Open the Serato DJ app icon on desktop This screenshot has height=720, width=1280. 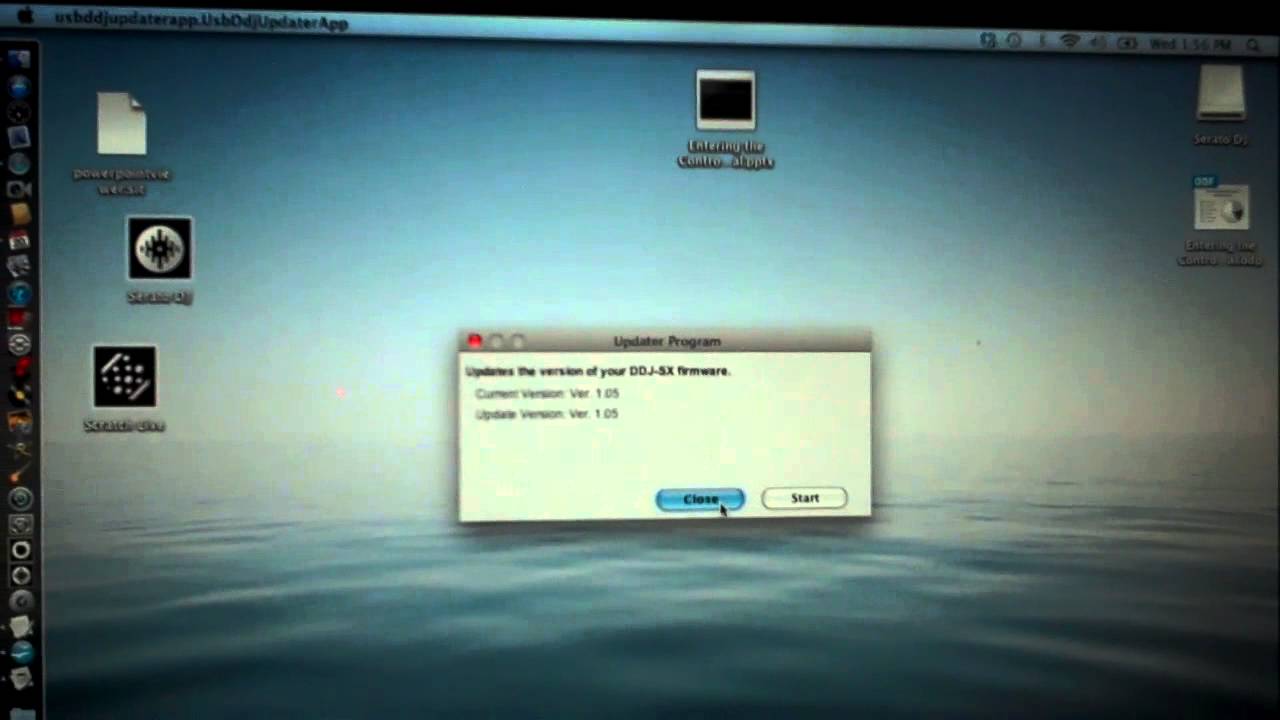point(159,249)
